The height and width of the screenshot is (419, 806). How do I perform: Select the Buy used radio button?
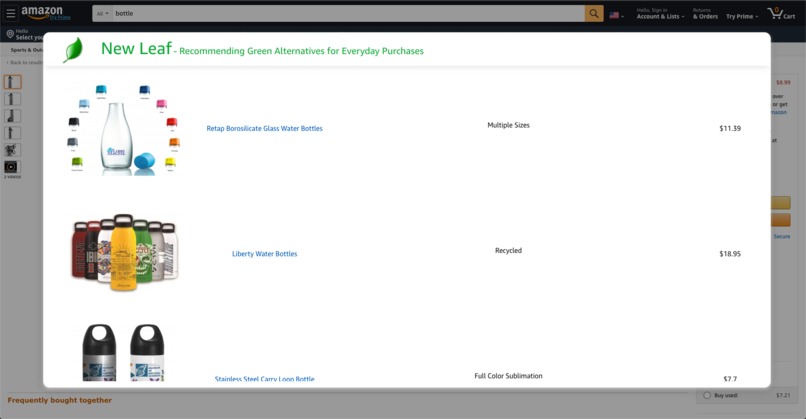coord(707,395)
